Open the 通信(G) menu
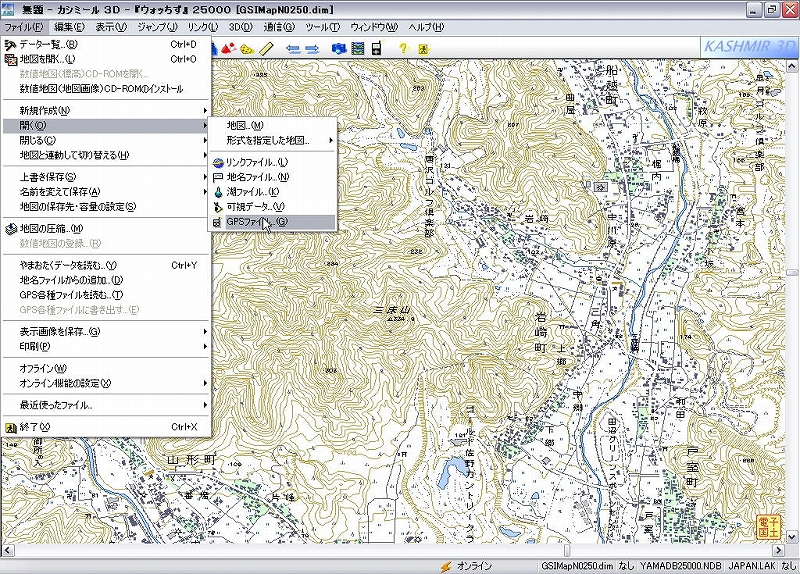800x574 pixels. pos(279,27)
